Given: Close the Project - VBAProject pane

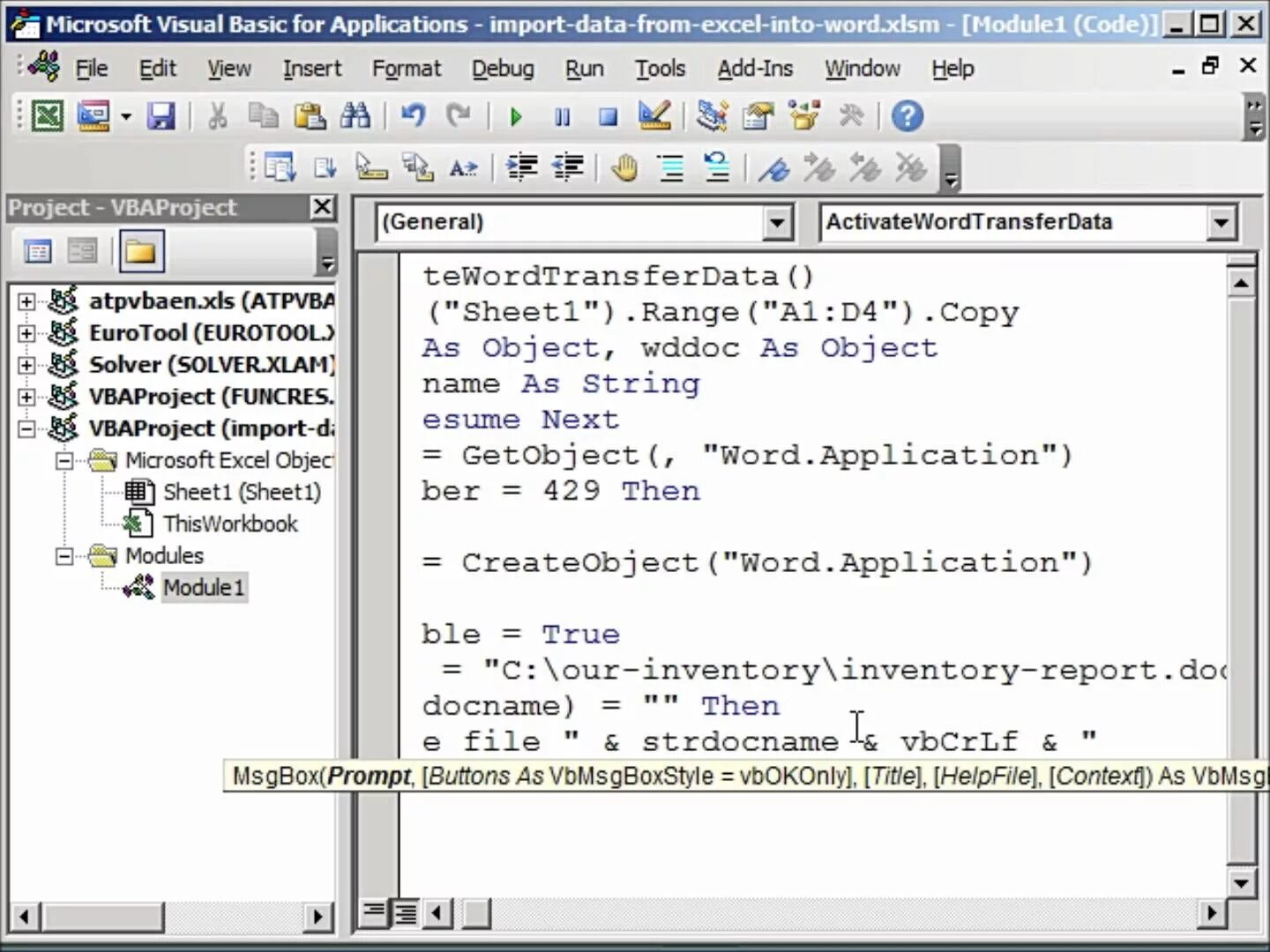Looking at the screenshot, I should (x=323, y=207).
